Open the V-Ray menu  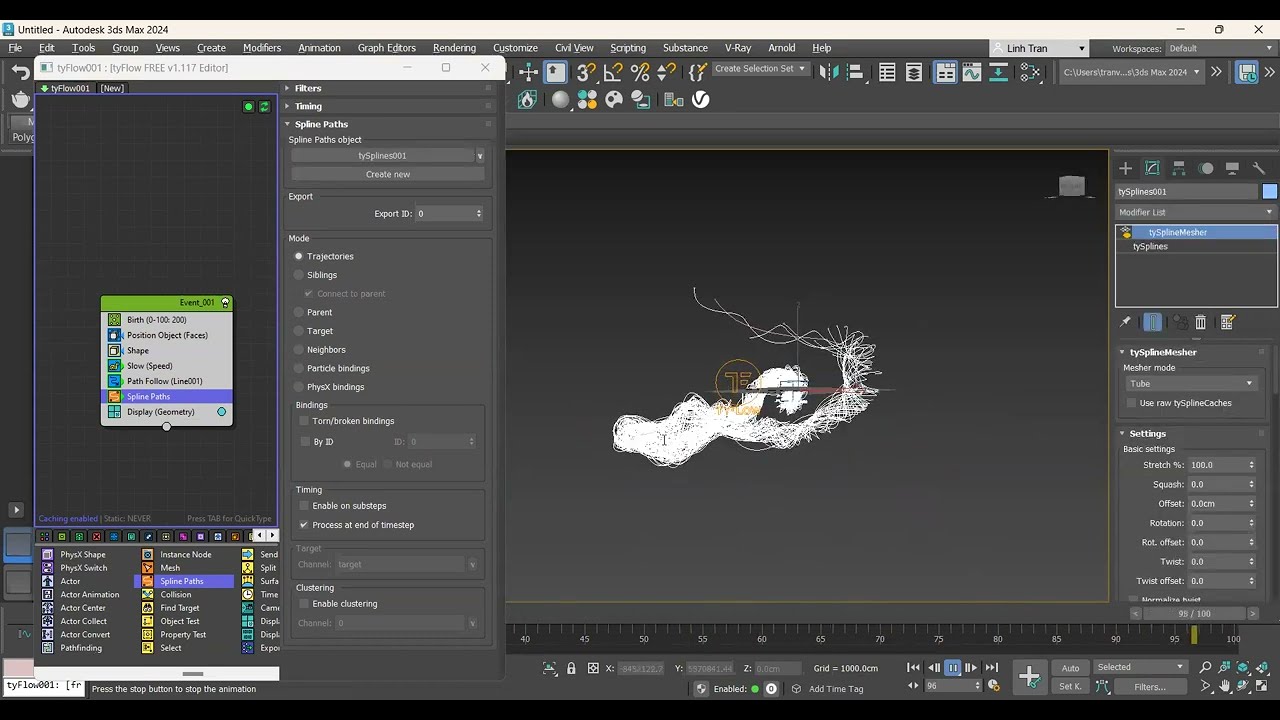(738, 48)
